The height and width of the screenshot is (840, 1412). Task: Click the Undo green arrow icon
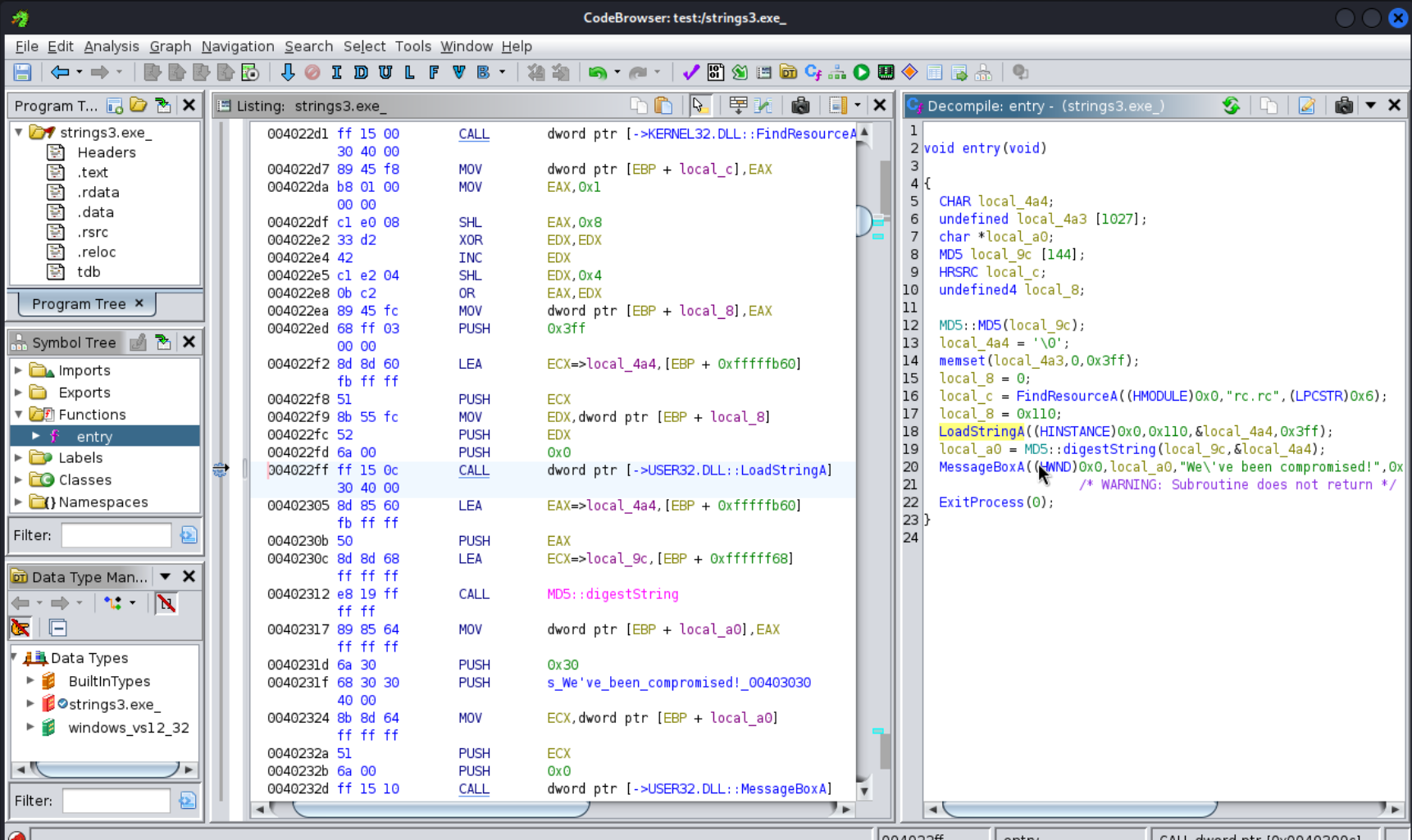click(597, 72)
